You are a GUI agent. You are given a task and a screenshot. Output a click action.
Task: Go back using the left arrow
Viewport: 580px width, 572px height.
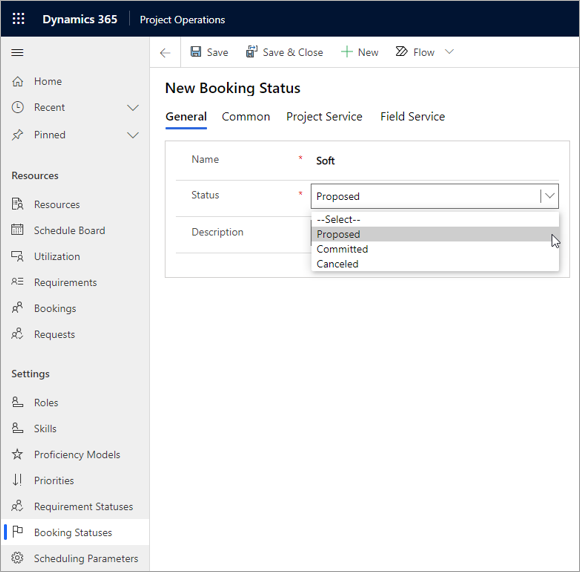165,53
